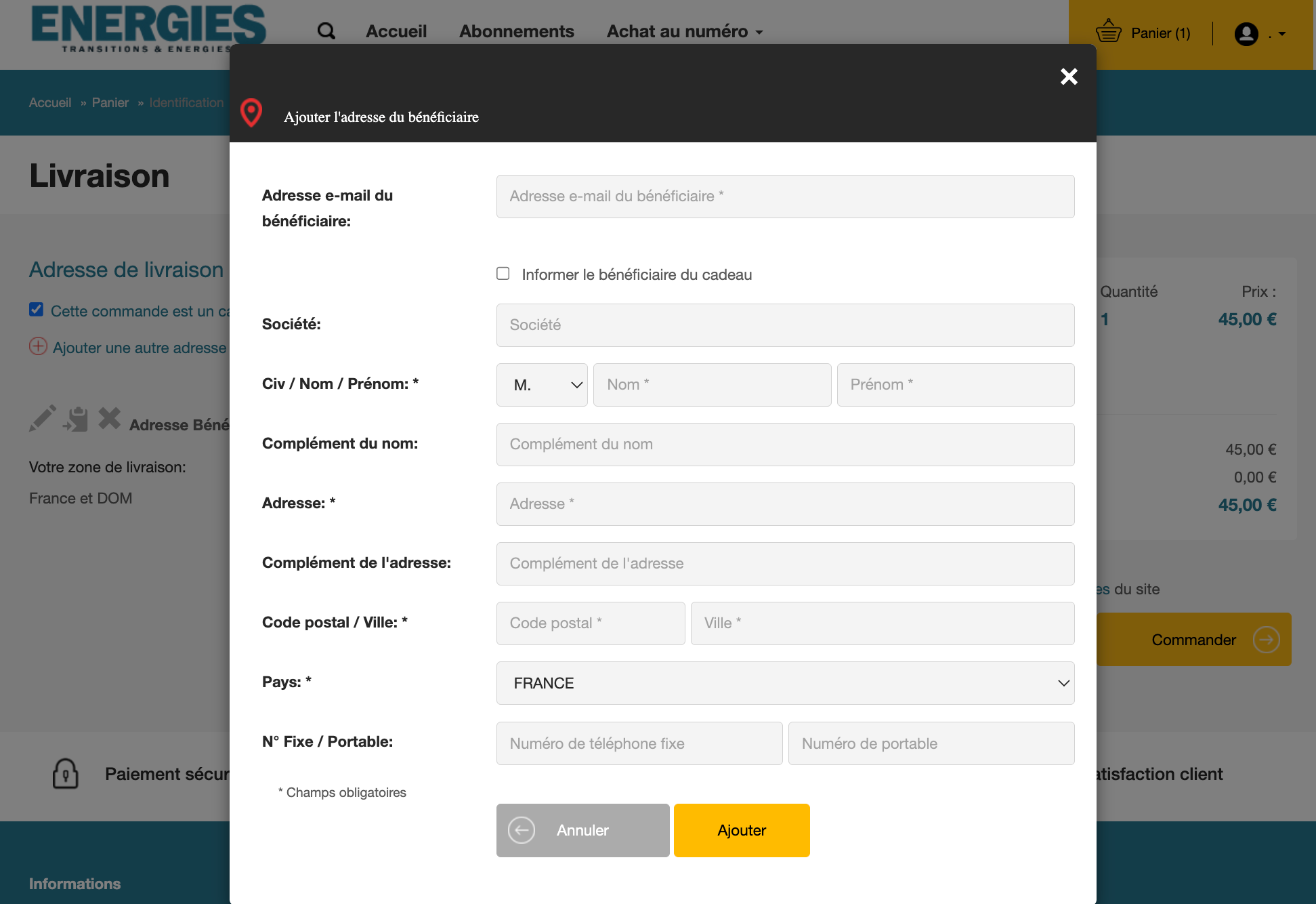Viewport: 1316px width, 904px height.
Task: Click the beneficiary e-mail address field
Action: pyautogui.click(x=785, y=197)
